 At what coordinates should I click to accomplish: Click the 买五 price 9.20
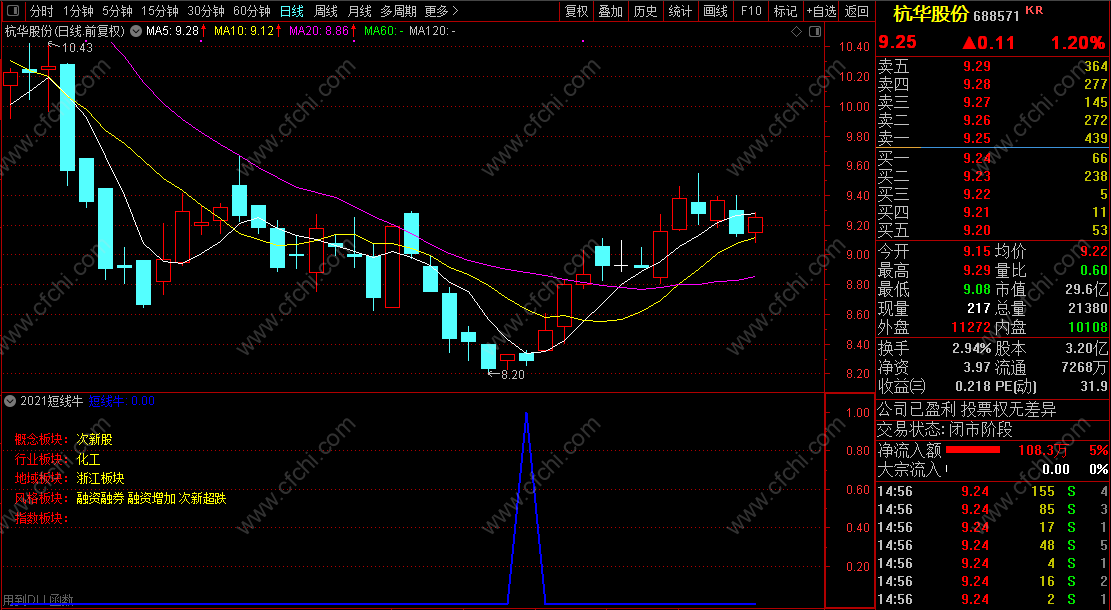tap(976, 230)
